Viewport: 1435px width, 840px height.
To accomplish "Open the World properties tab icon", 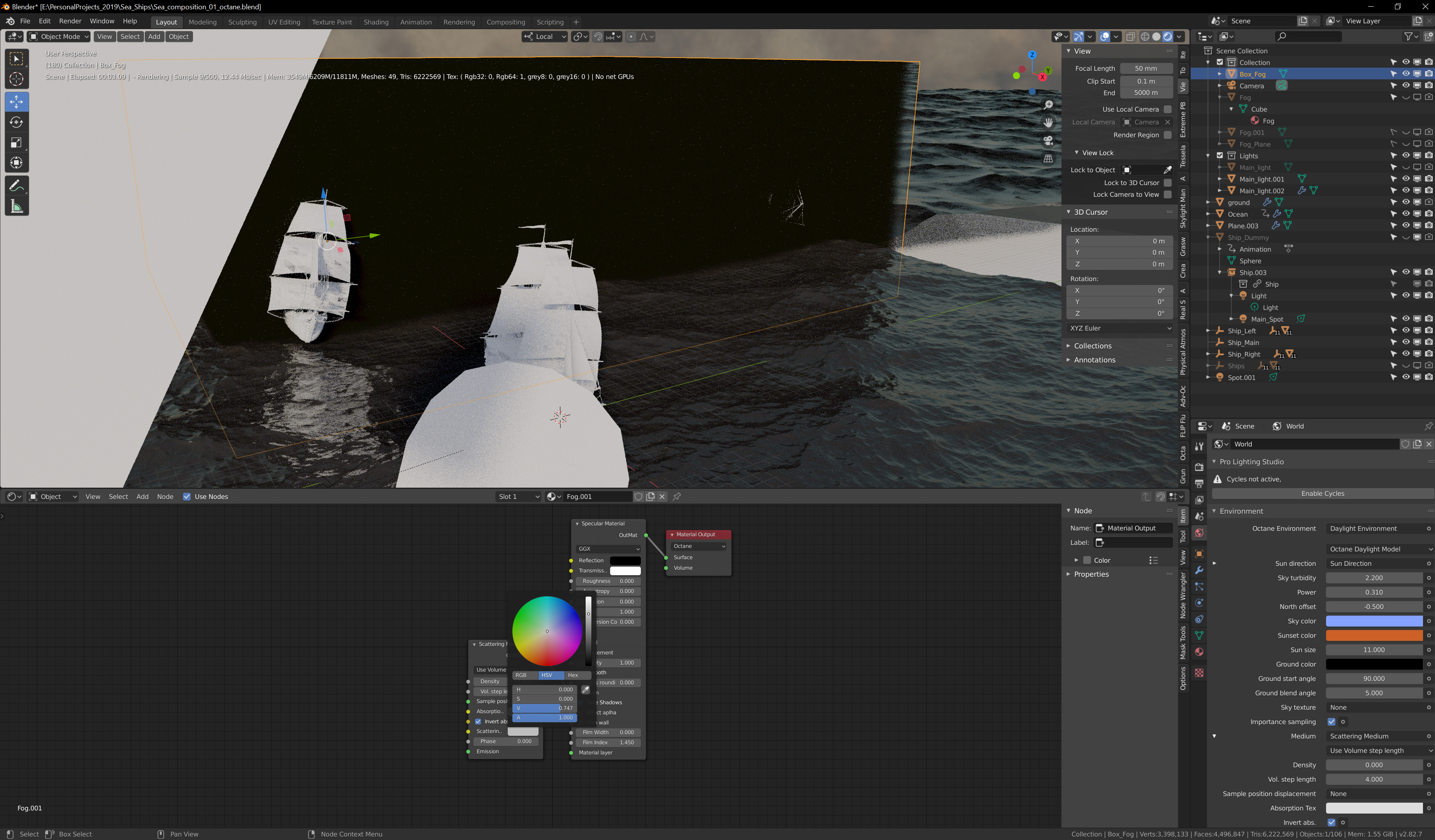I will point(1199,533).
